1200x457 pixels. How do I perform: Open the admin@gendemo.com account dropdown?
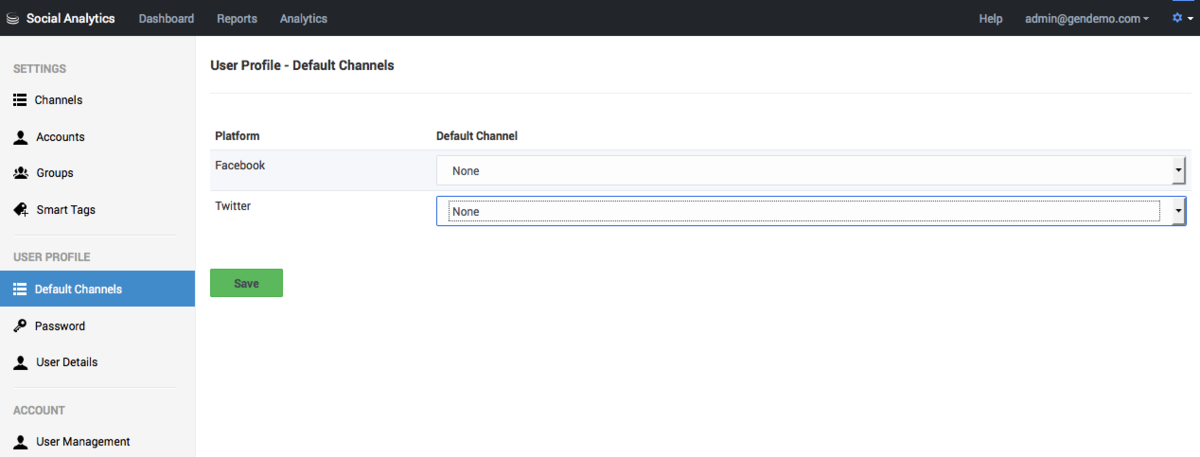click(1087, 18)
